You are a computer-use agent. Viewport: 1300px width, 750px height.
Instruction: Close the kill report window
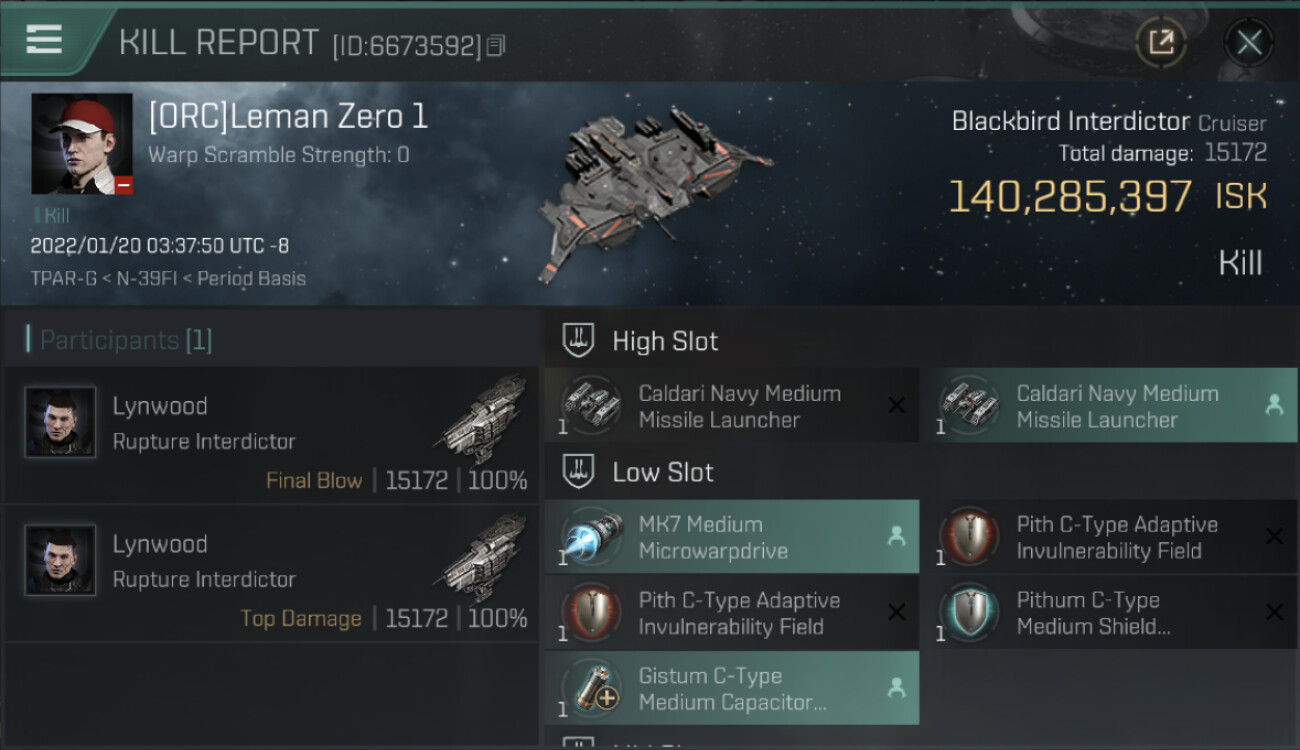[x=1249, y=42]
